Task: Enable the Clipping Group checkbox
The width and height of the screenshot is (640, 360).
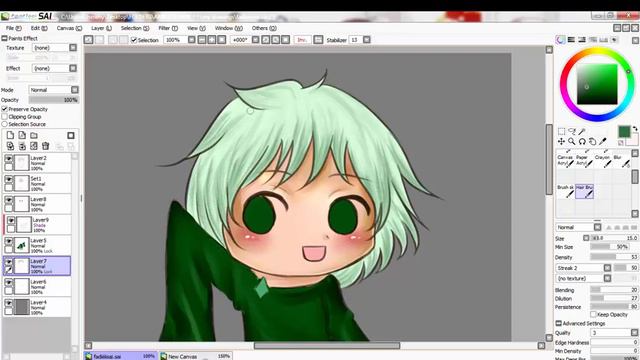Action: point(4,117)
